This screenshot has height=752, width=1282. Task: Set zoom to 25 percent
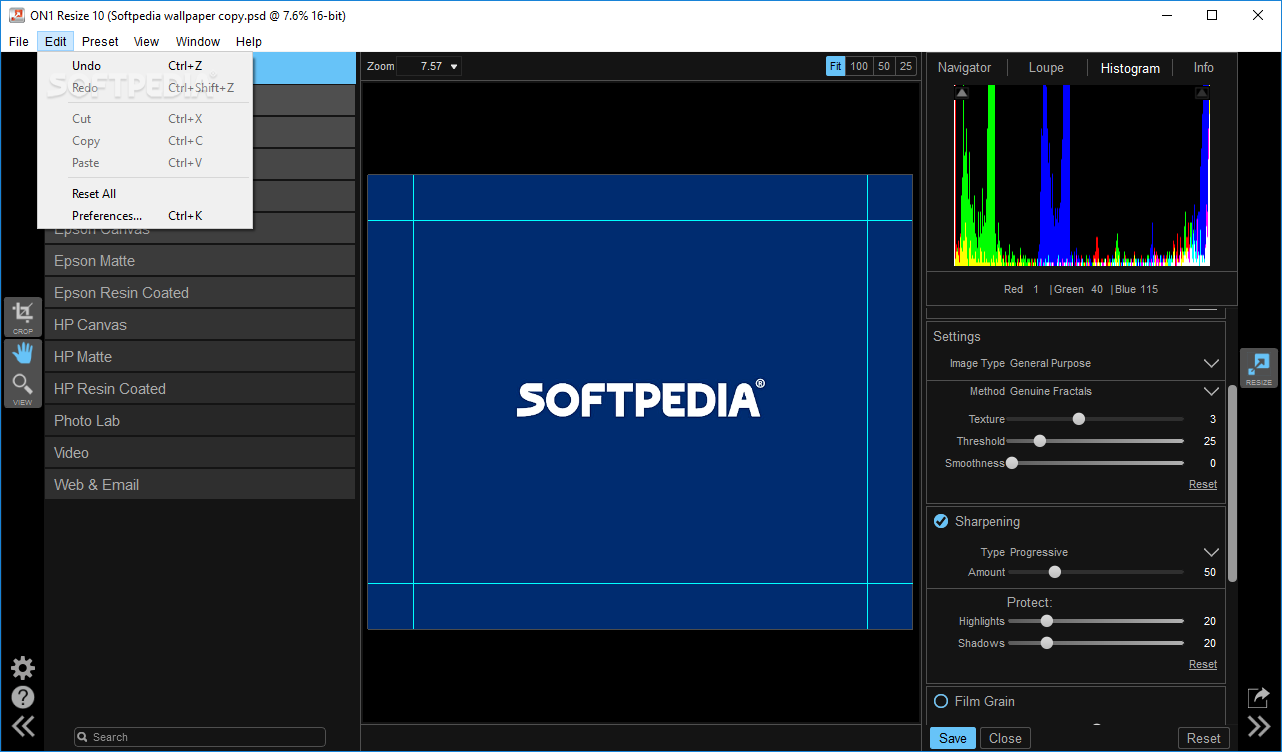(906, 66)
